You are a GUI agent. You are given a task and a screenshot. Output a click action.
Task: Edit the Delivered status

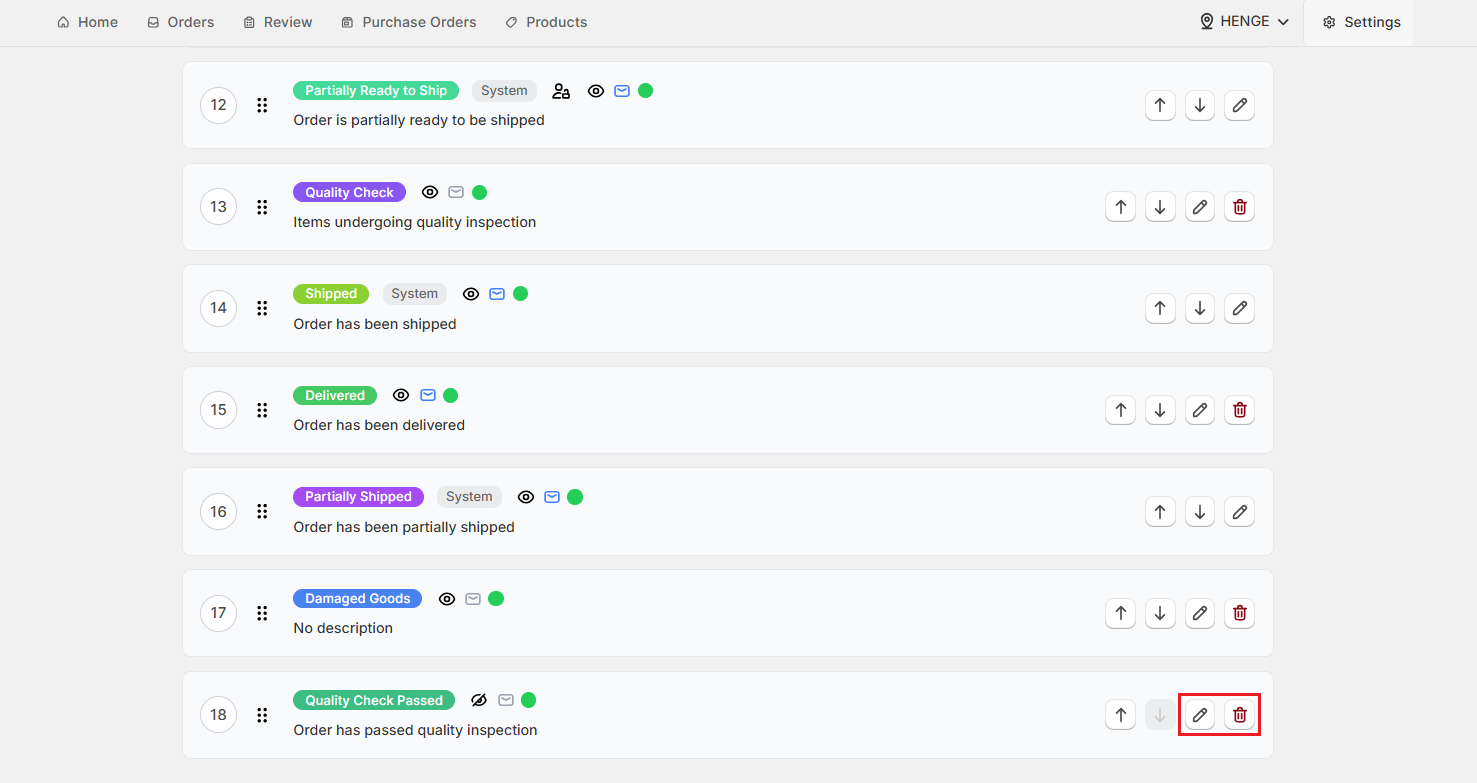(1200, 410)
